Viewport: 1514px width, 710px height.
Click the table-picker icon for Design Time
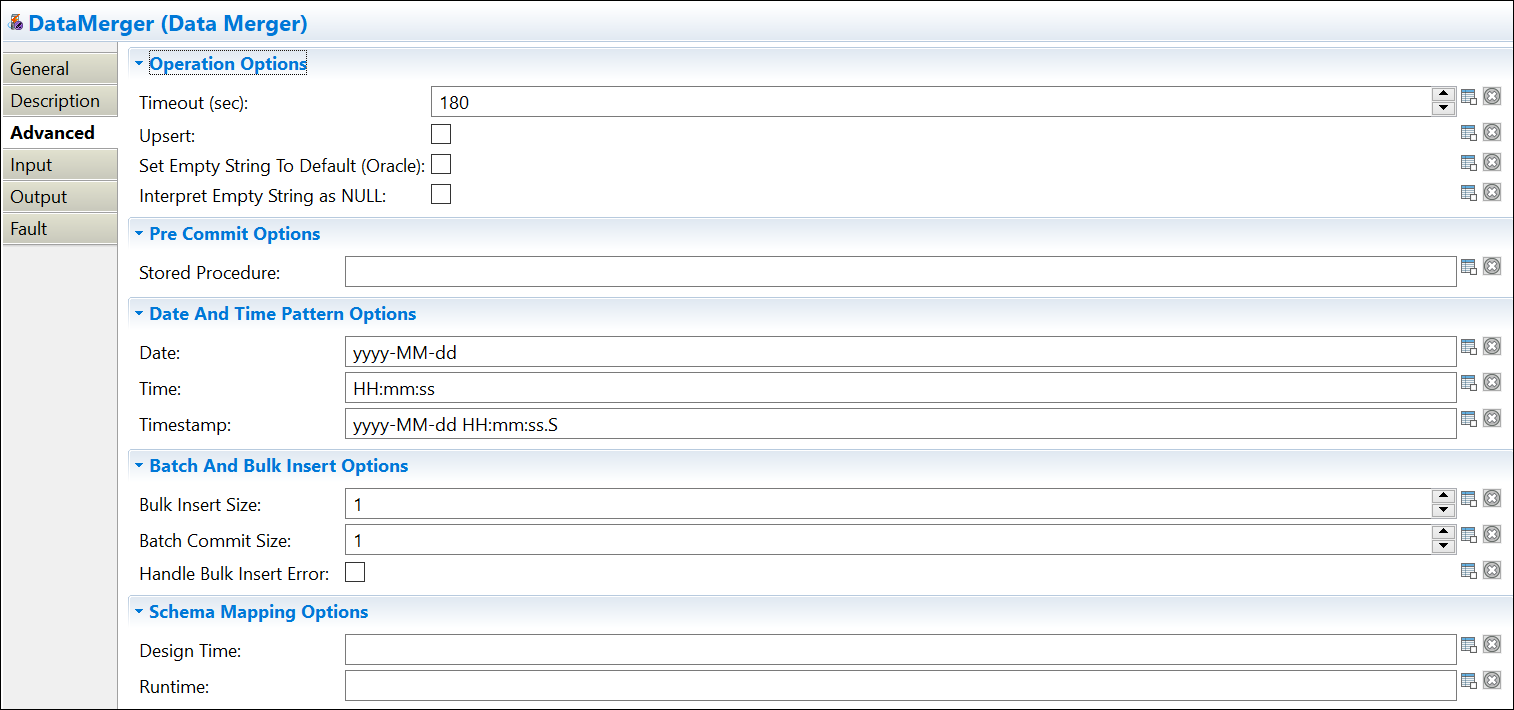[1469, 644]
